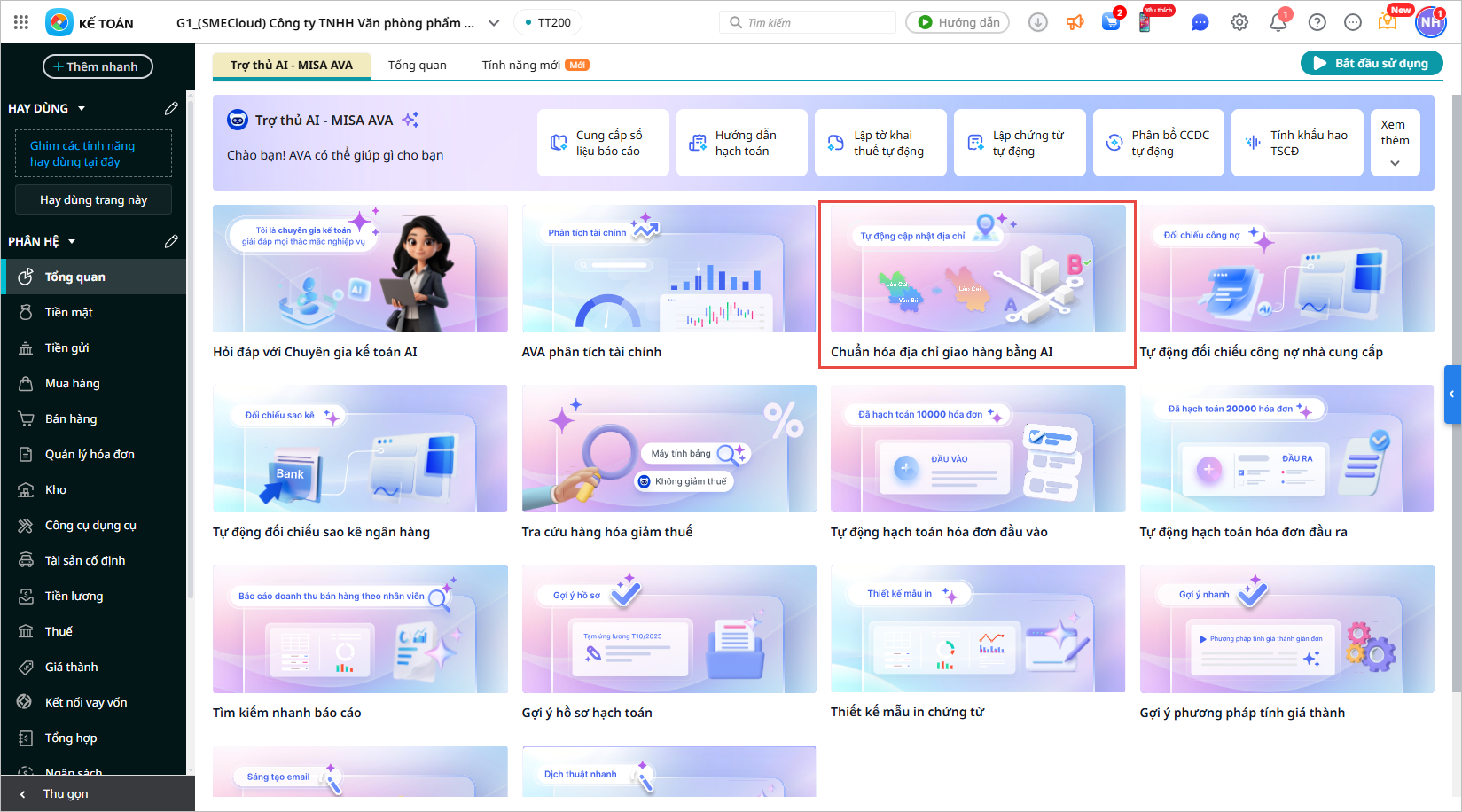
Task: Expand the company name dropdown
Action: [494, 22]
